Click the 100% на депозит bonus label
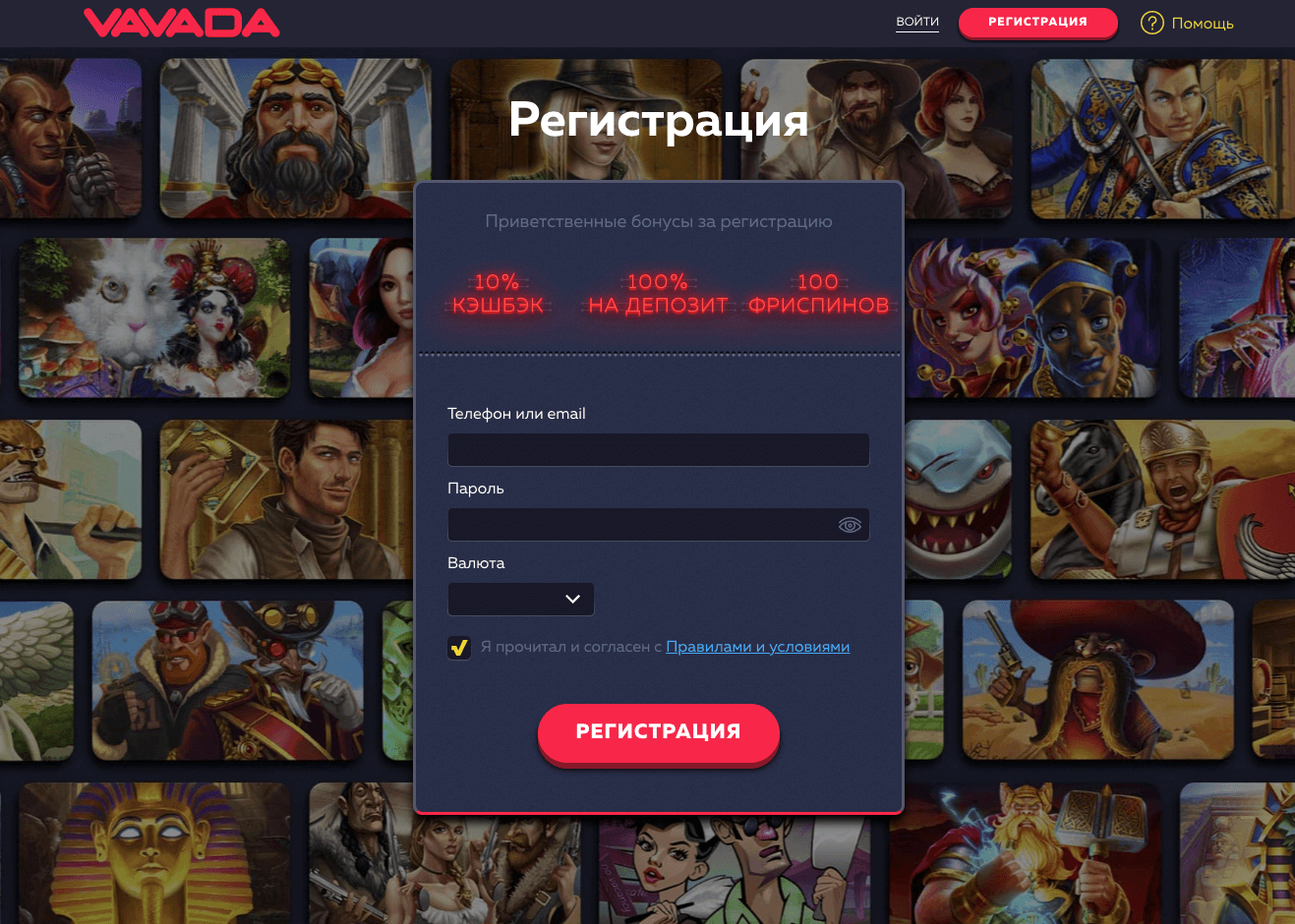This screenshot has height=924, width=1295. [x=658, y=294]
